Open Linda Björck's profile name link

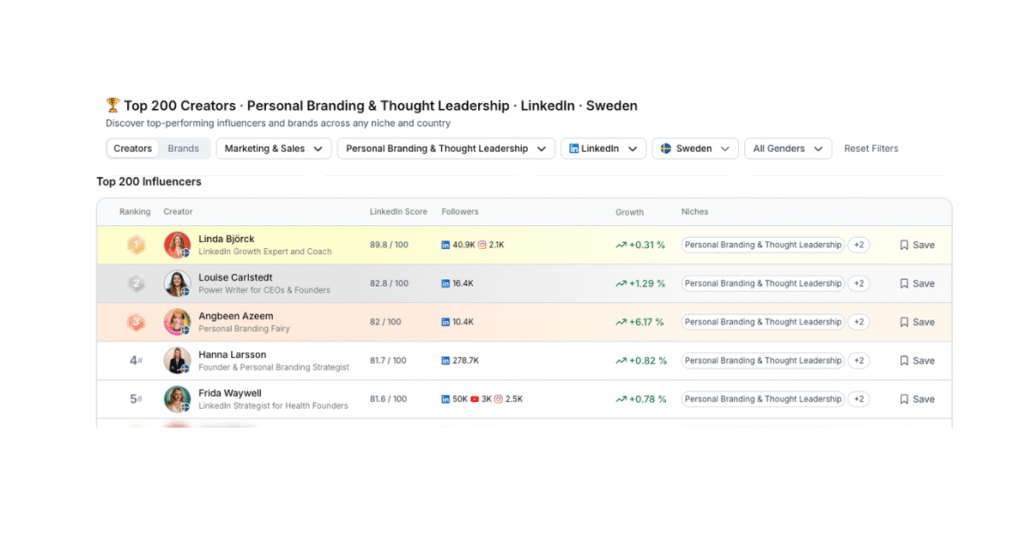[x=226, y=239]
